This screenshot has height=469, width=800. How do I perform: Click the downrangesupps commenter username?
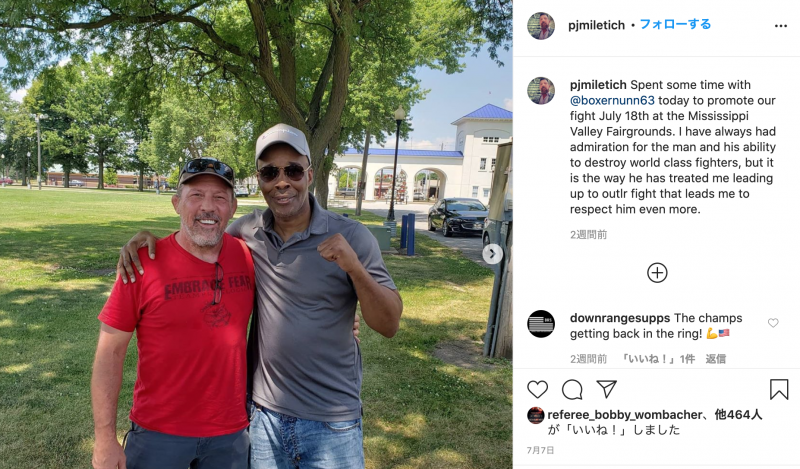(619, 318)
